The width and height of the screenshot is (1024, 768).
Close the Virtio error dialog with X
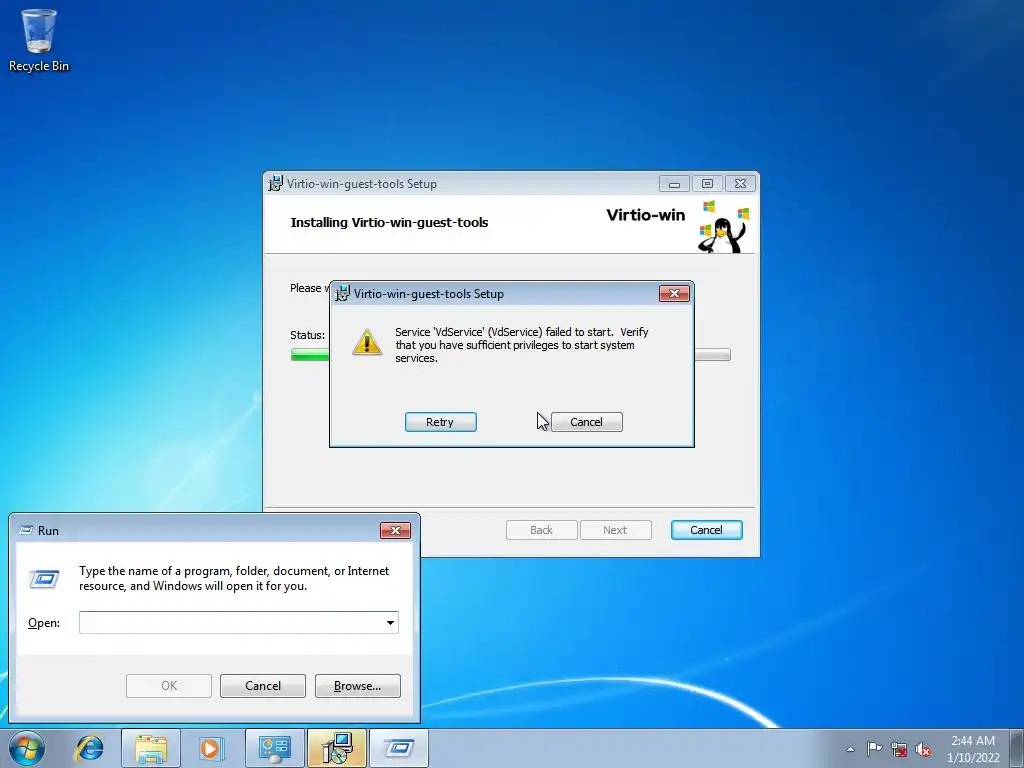pyautogui.click(x=674, y=293)
